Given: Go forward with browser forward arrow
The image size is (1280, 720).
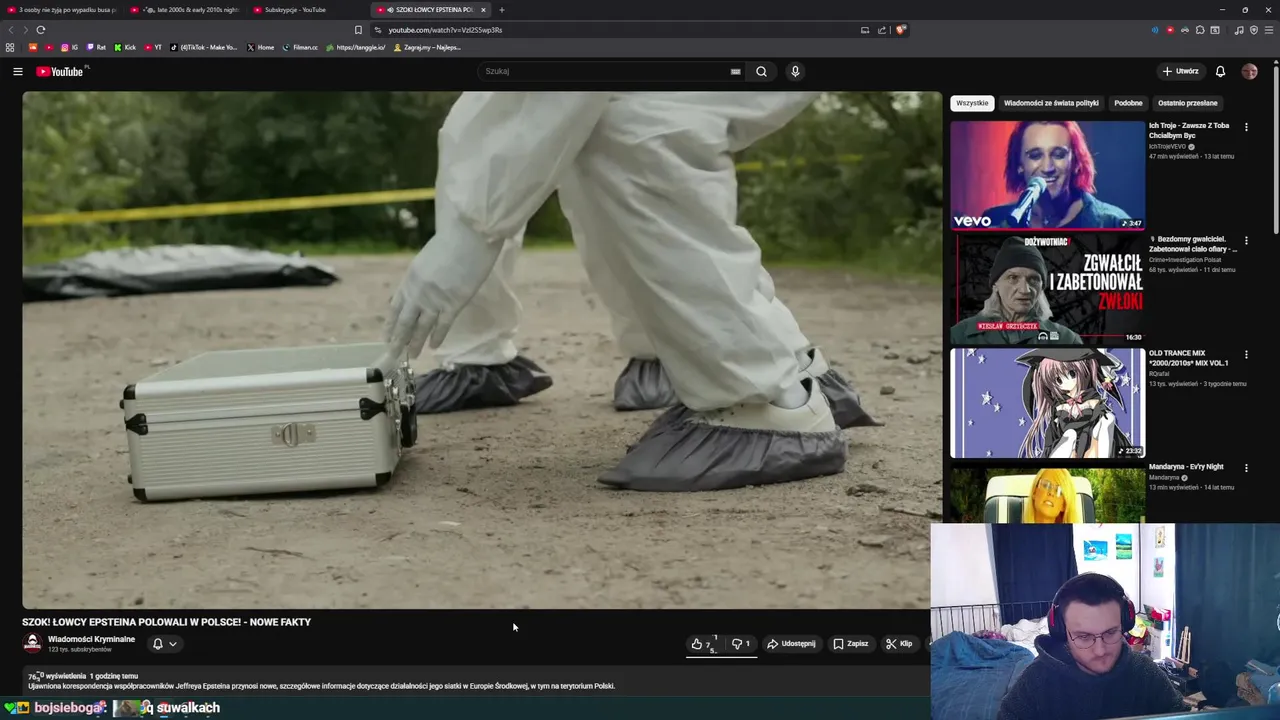Looking at the screenshot, I should [x=26, y=30].
